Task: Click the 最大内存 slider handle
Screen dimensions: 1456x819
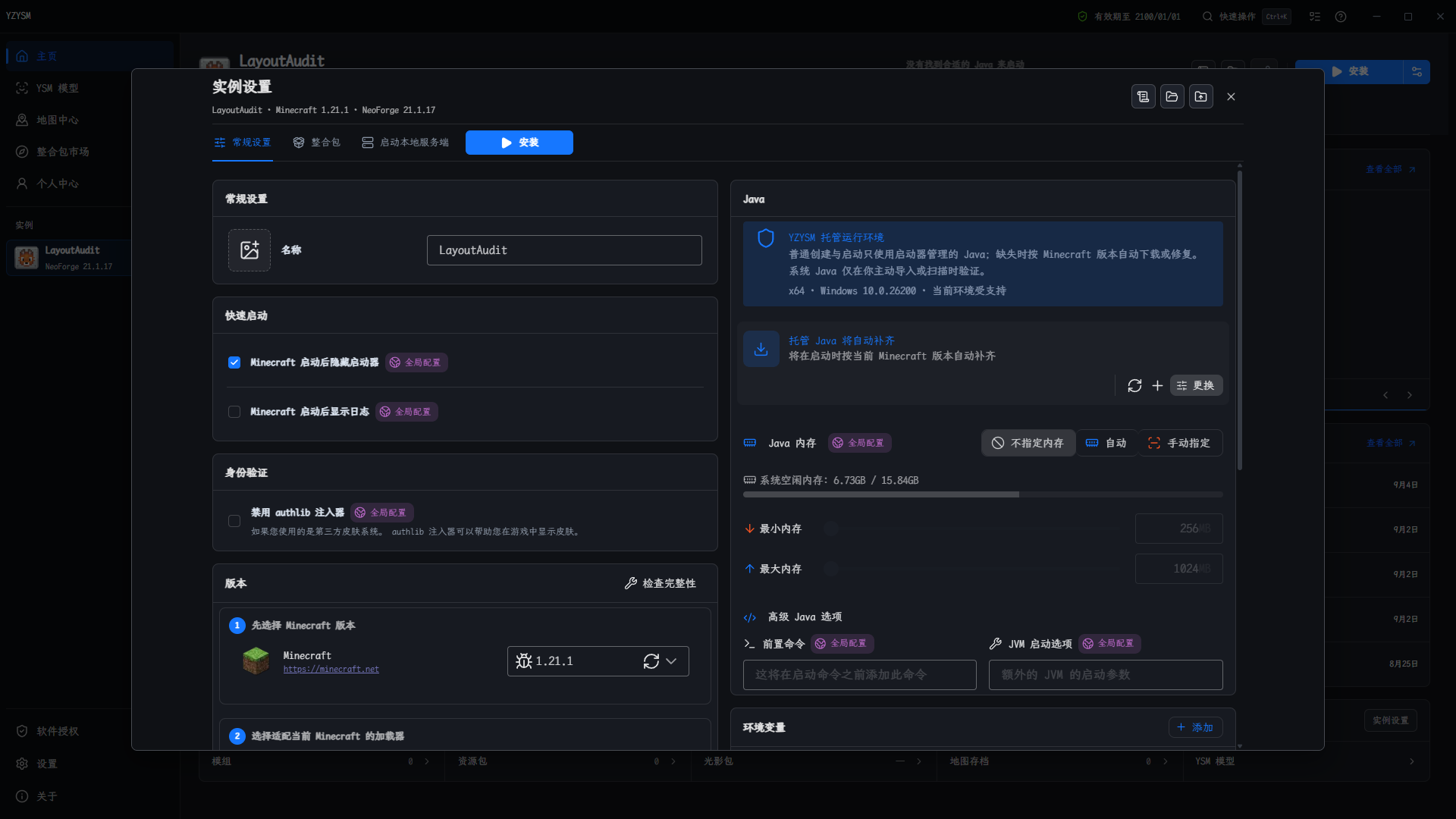Action: (831, 569)
